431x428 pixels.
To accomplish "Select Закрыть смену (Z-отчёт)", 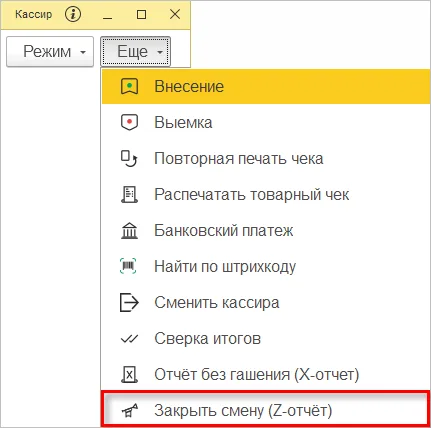I will 265,410.
